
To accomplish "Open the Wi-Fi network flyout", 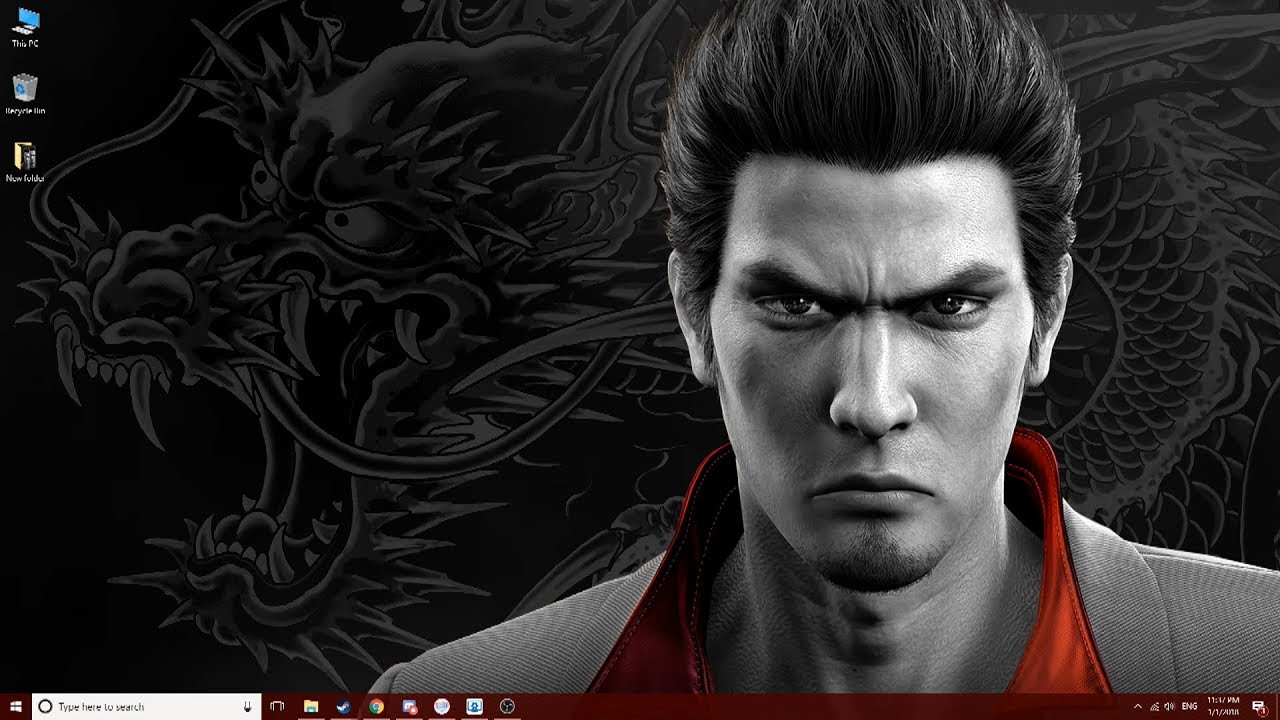I will [1154, 706].
